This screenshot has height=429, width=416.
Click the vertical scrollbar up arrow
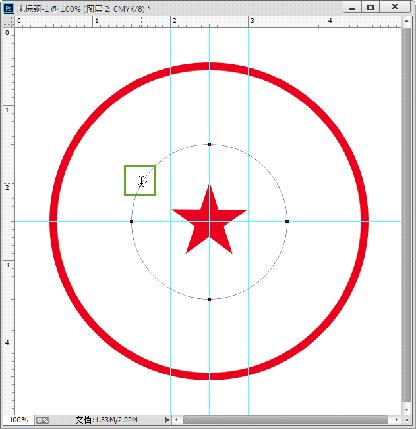tap(406, 21)
